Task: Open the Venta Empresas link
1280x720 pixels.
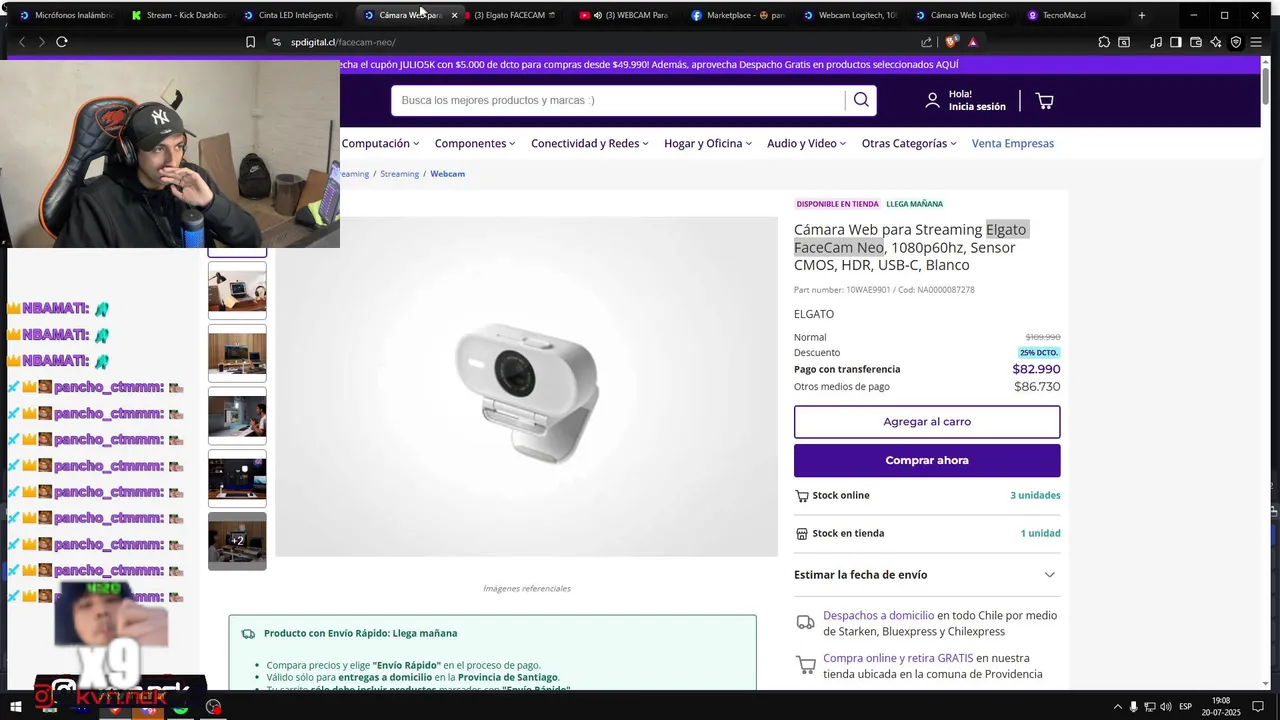Action: 1012,143
